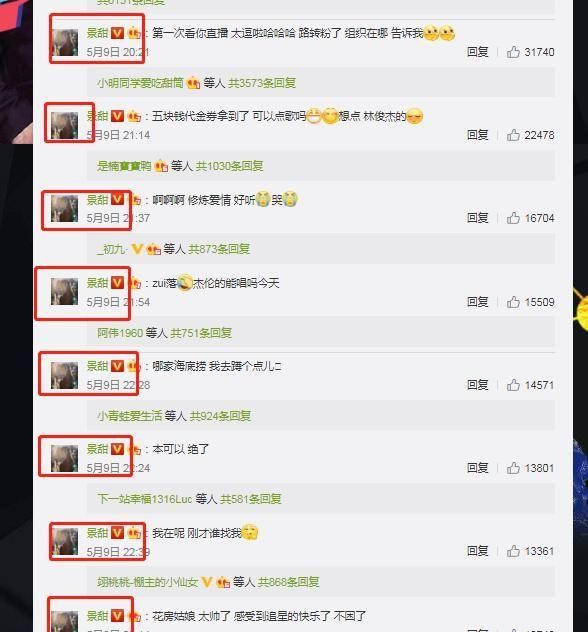The height and width of the screenshot is (632, 588).
Task: Open 下一站幸福1316Luc profile link
Action: 144,499
